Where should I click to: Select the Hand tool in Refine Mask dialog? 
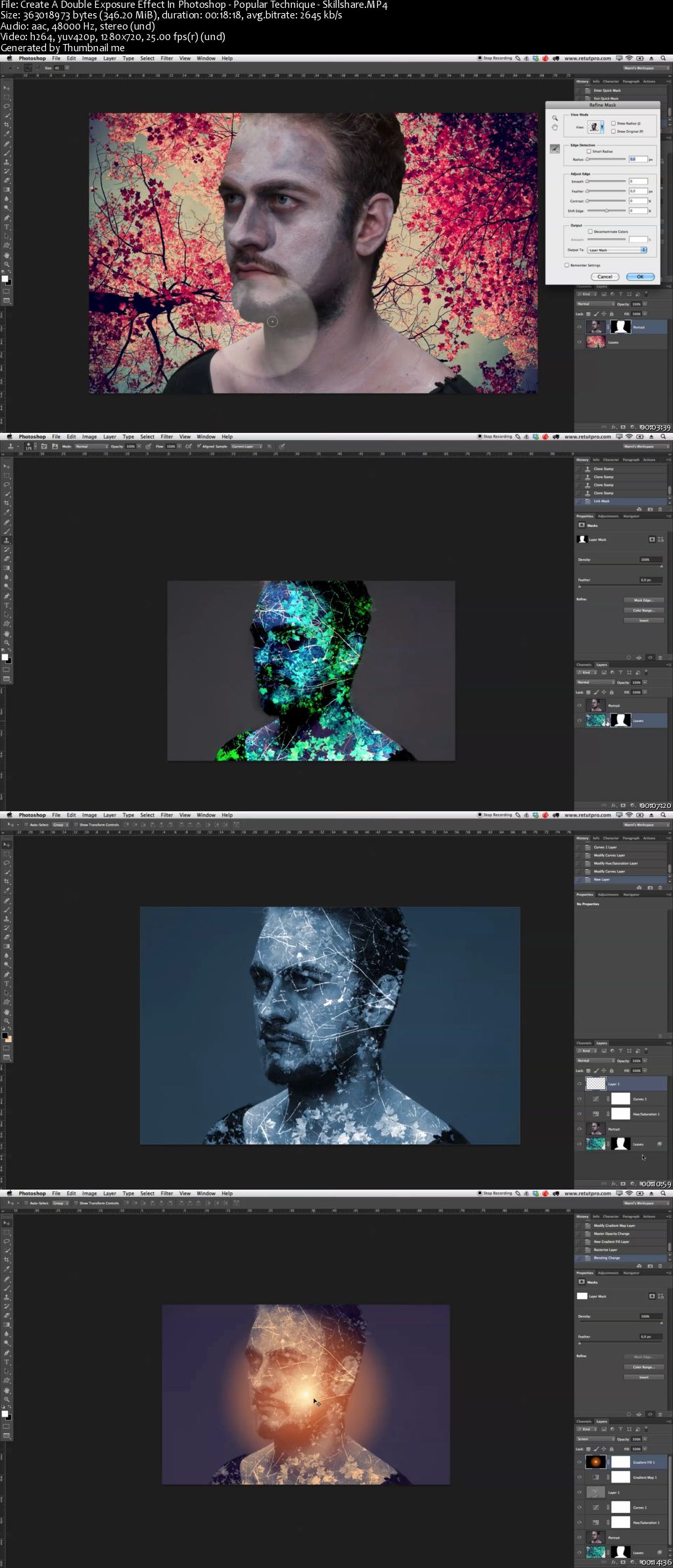click(x=555, y=127)
